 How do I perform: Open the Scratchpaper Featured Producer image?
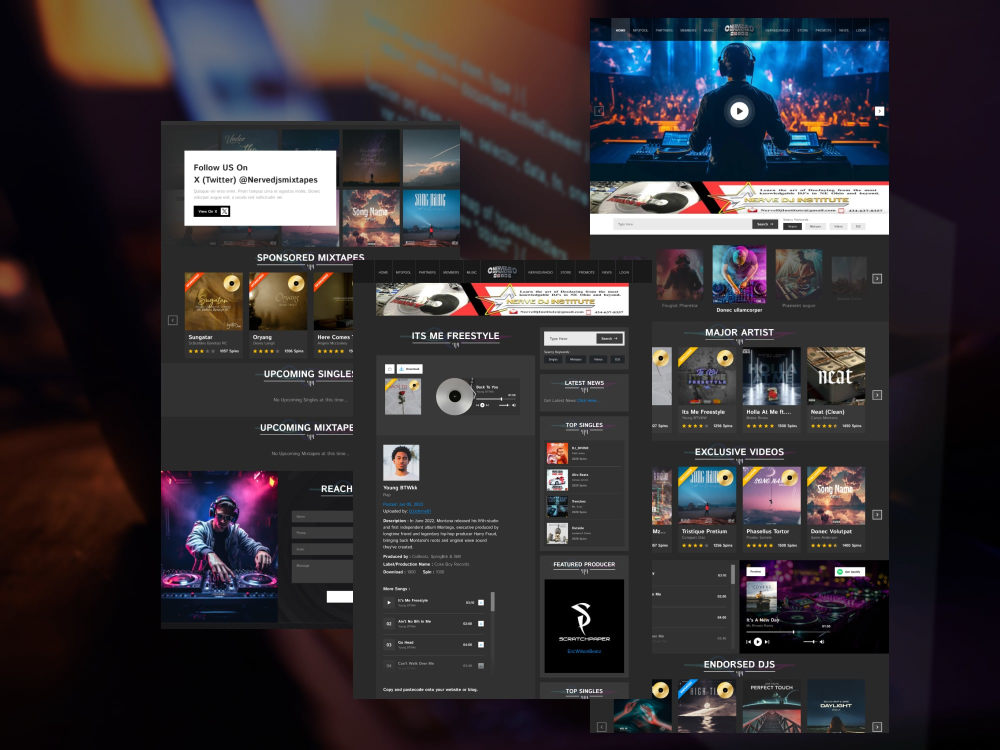click(x=584, y=626)
